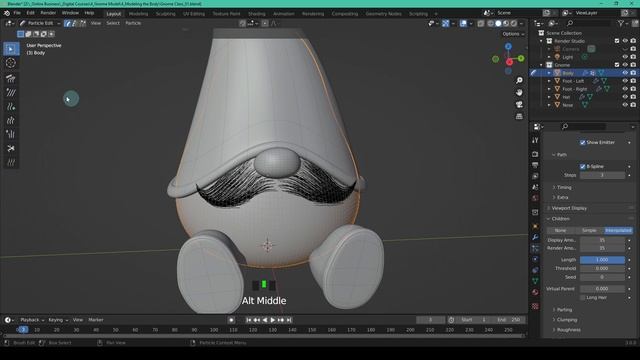Open the Object Data green triangle tab

click(535, 281)
